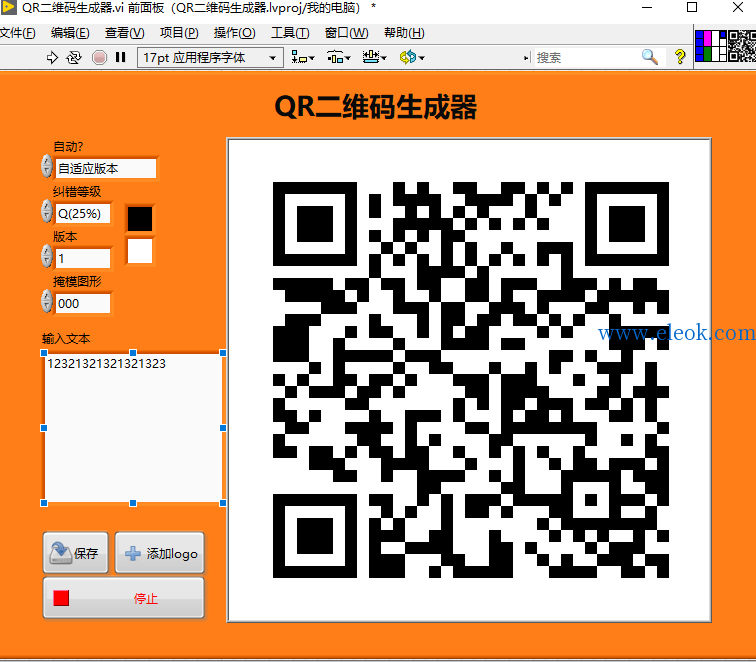This screenshot has width=756, height=662.
Task: Open the 项目(P) menu
Action: (179, 33)
